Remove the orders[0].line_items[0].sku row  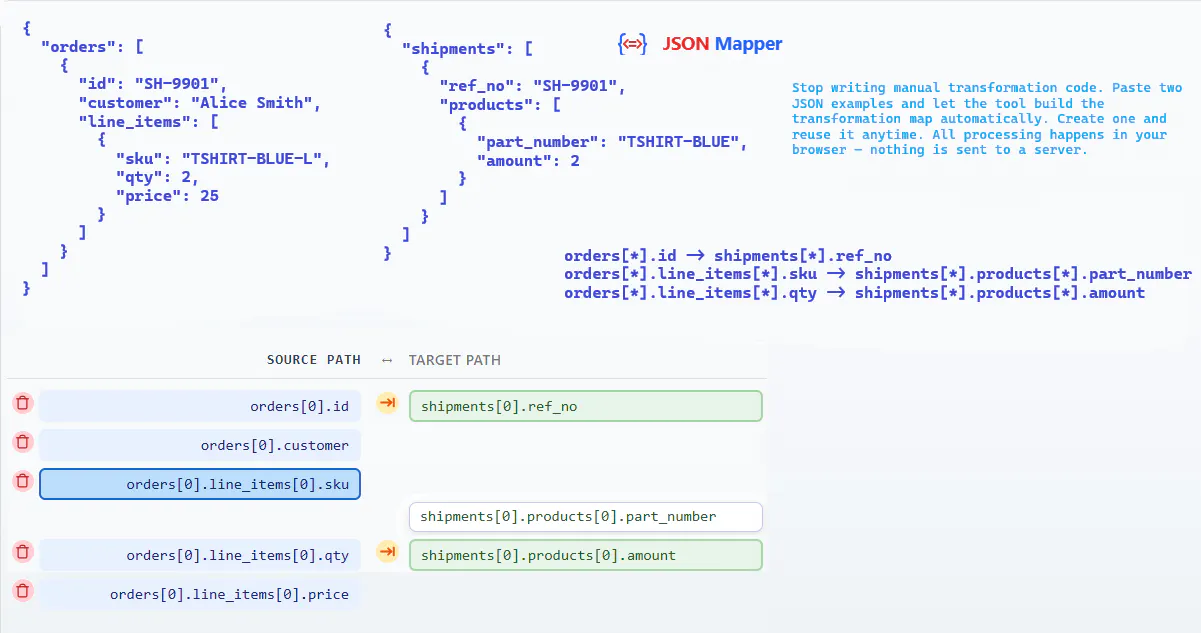point(23,481)
